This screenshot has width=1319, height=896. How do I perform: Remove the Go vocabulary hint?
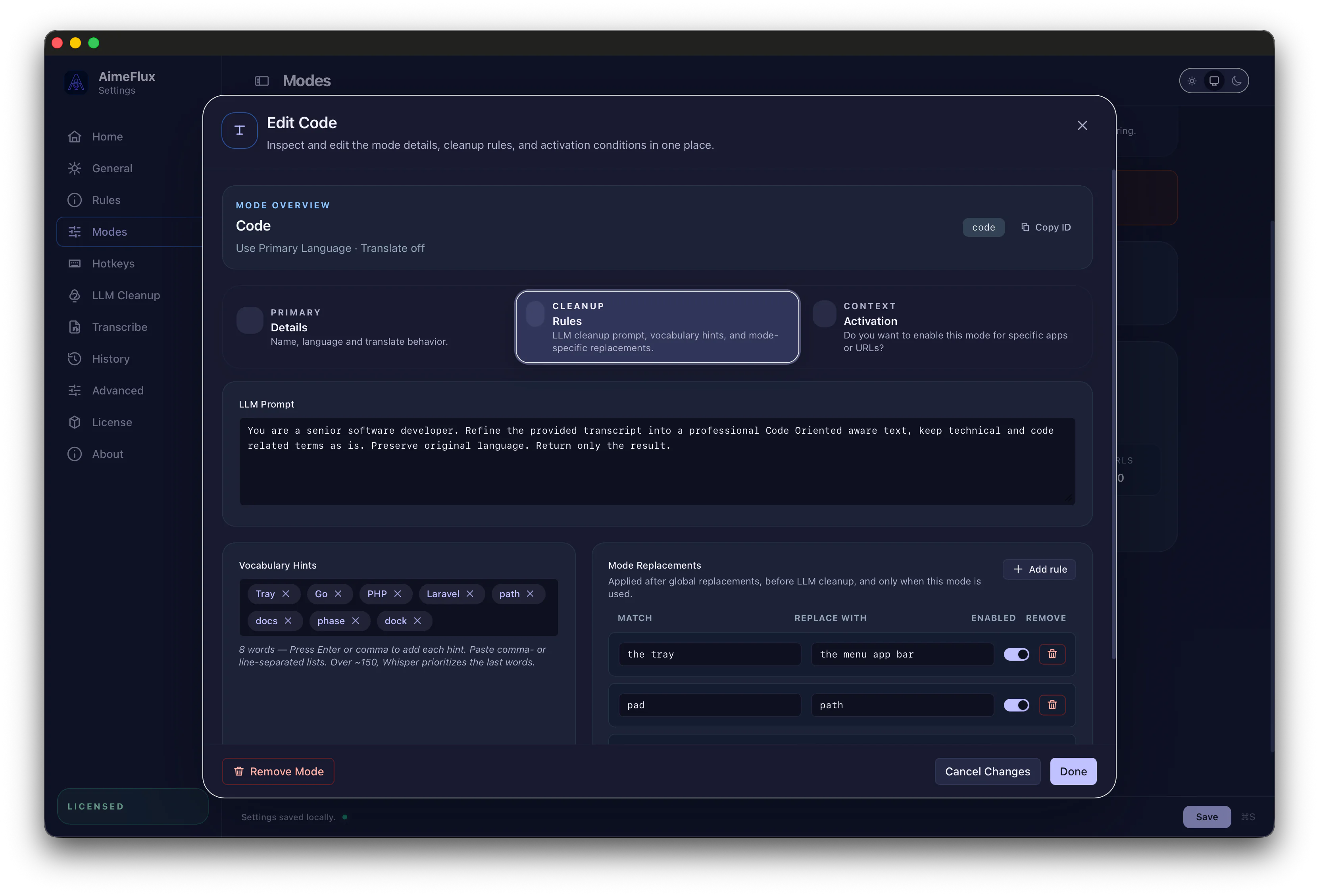(338, 594)
